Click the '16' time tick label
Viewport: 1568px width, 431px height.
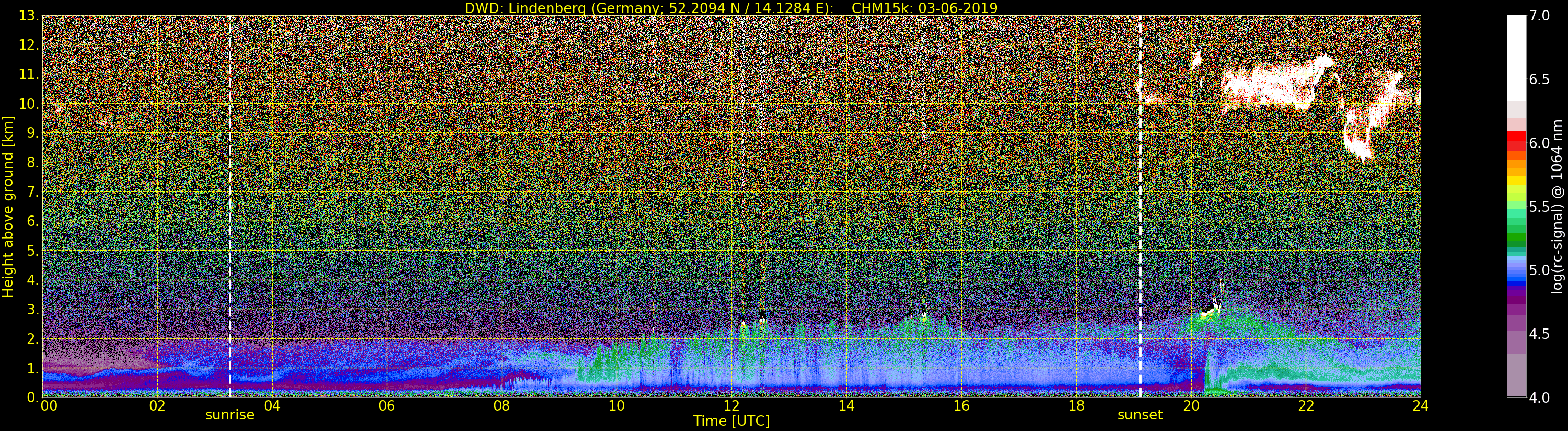[x=961, y=405]
